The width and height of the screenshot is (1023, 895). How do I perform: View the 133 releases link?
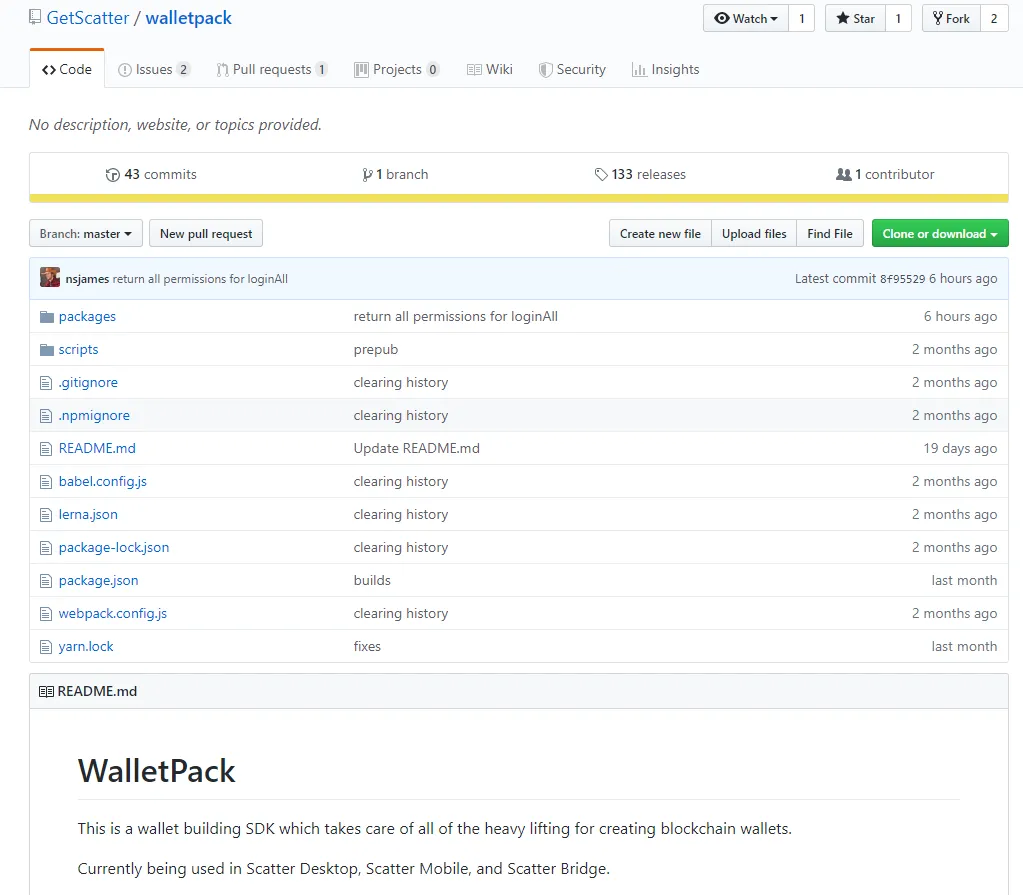[x=640, y=174]
